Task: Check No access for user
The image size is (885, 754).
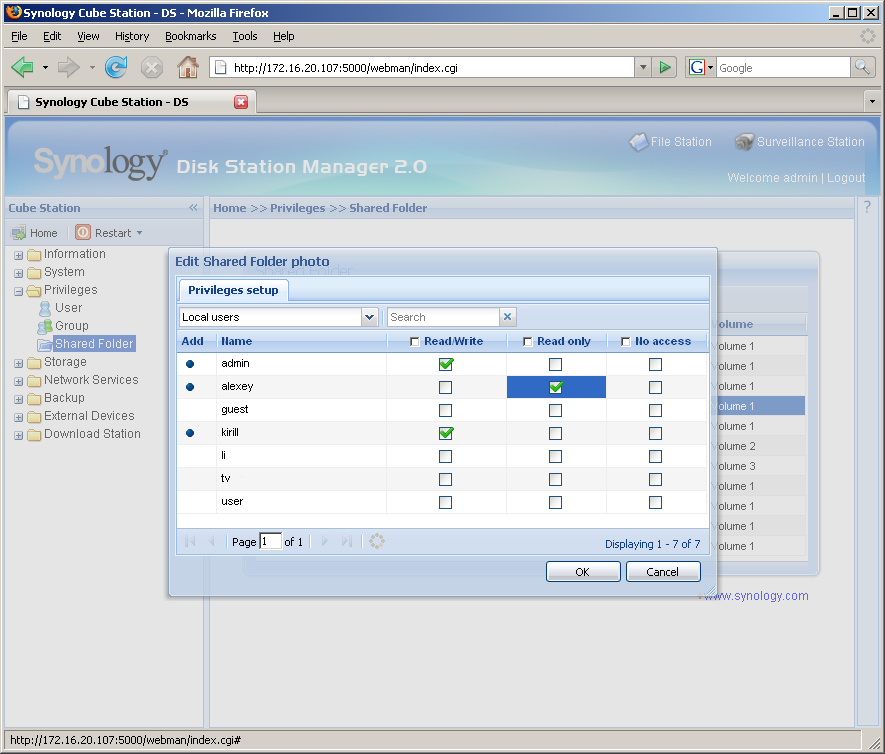Action: (x=655, y=502)
